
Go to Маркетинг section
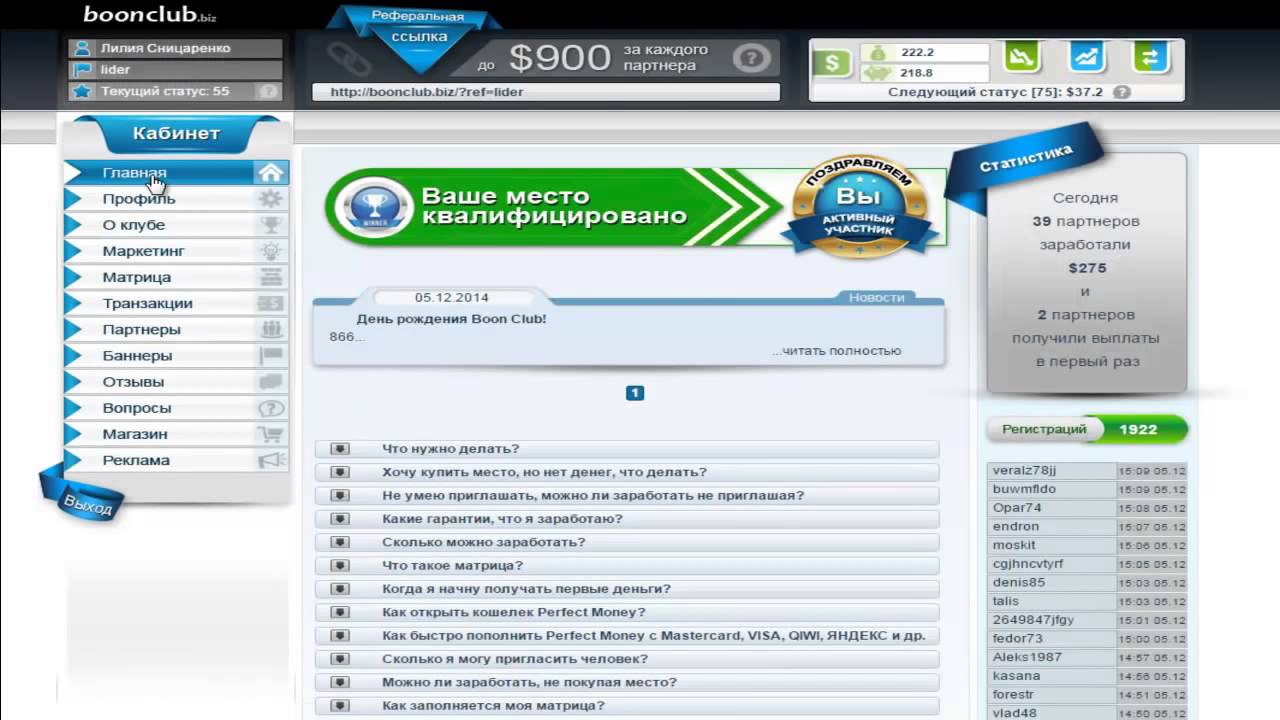(x=176, y=251)
